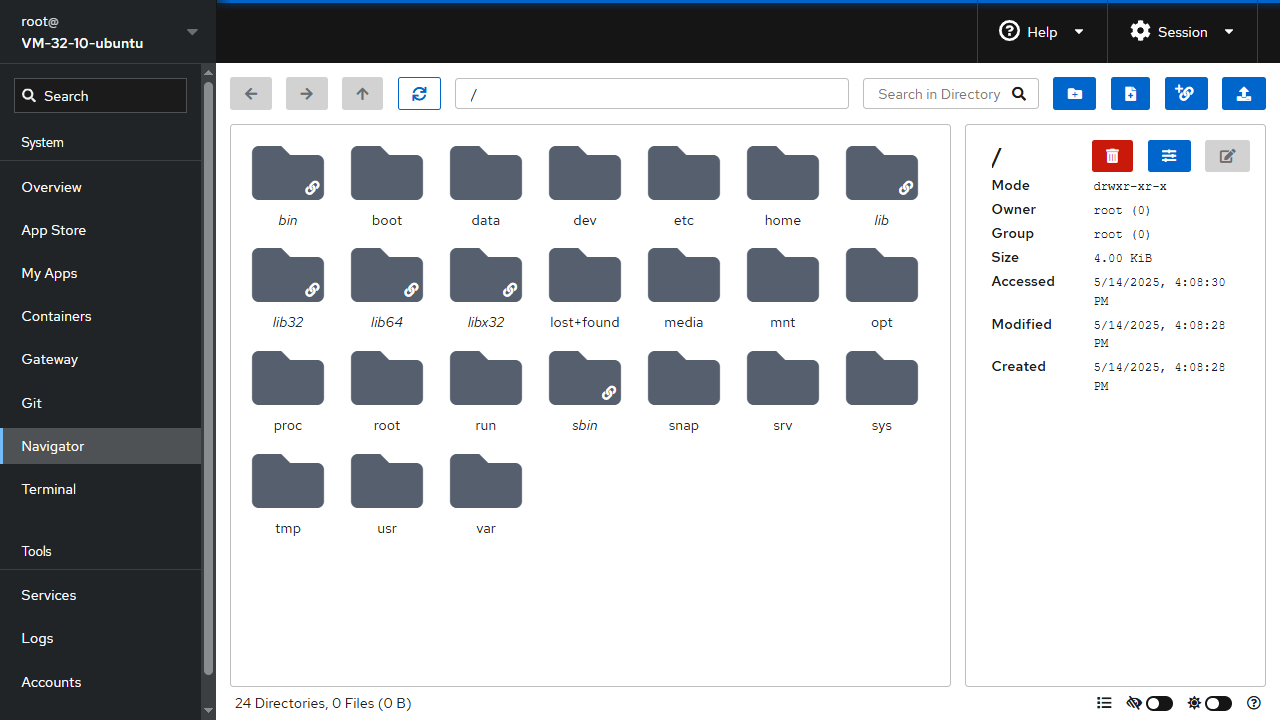Open the etc folder
The image size is (1280, 720).
[684, 187]
